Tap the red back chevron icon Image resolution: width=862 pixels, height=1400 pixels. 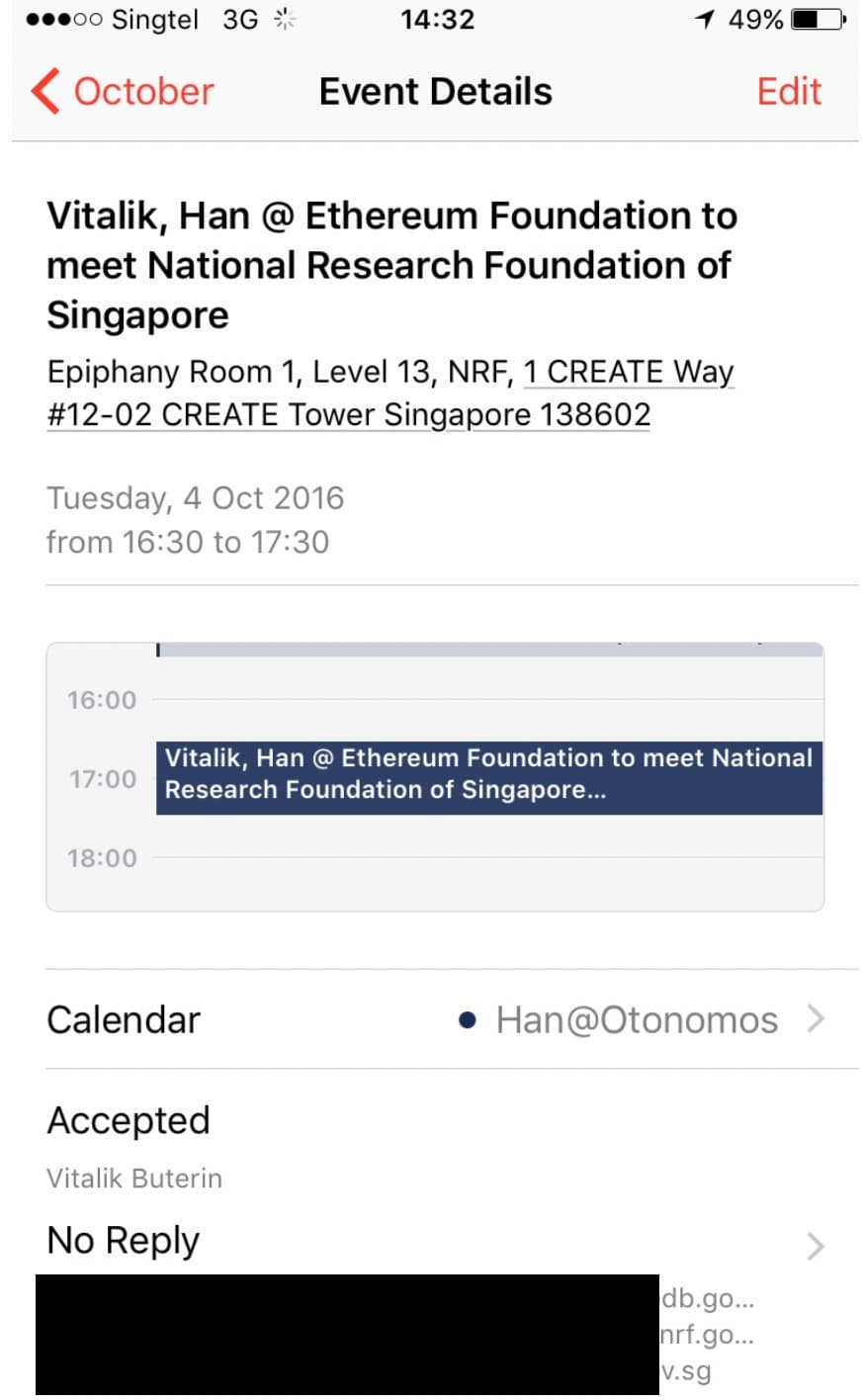coord(45,91)
